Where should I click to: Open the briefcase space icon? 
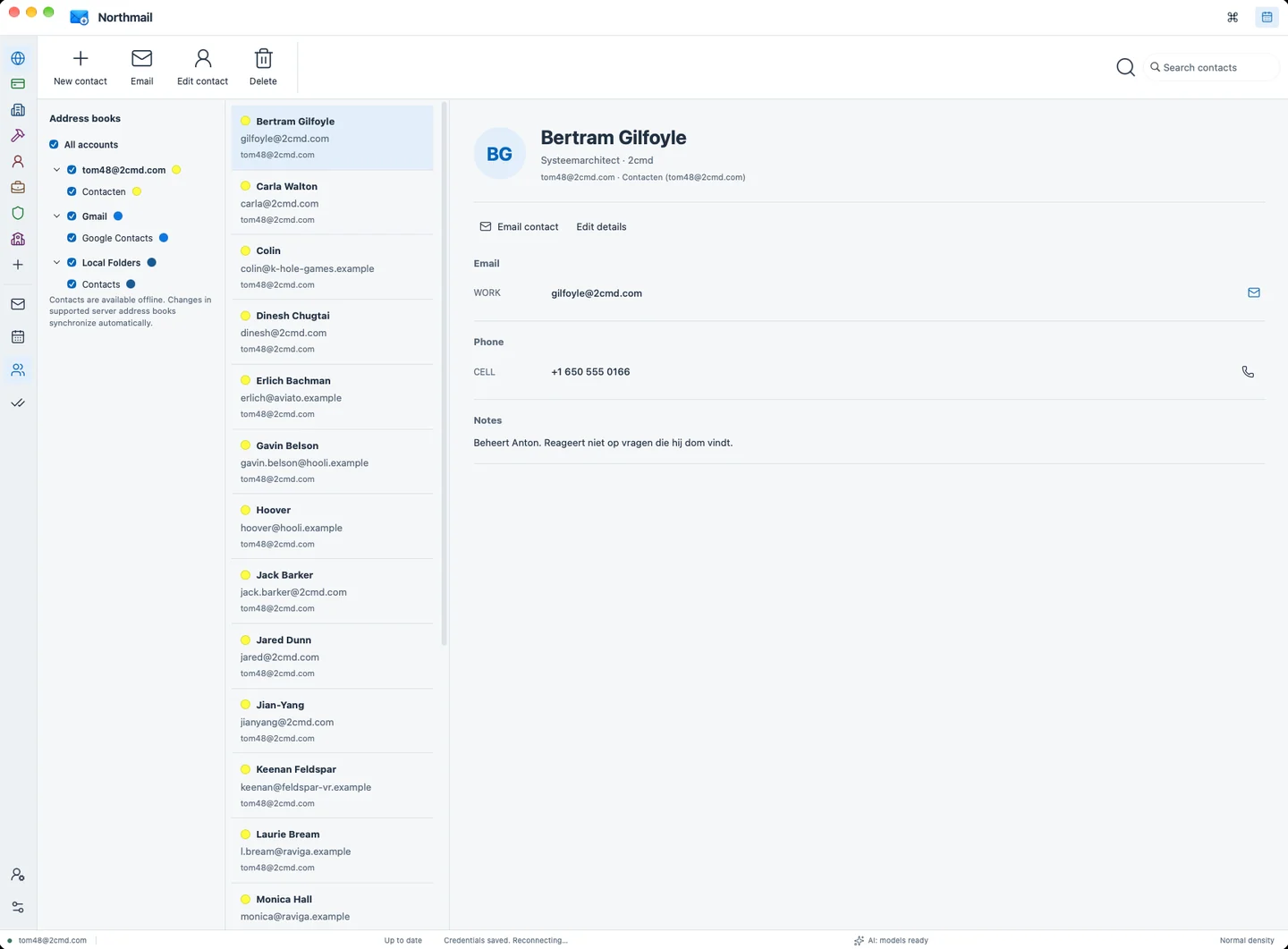tap(18, 188)
